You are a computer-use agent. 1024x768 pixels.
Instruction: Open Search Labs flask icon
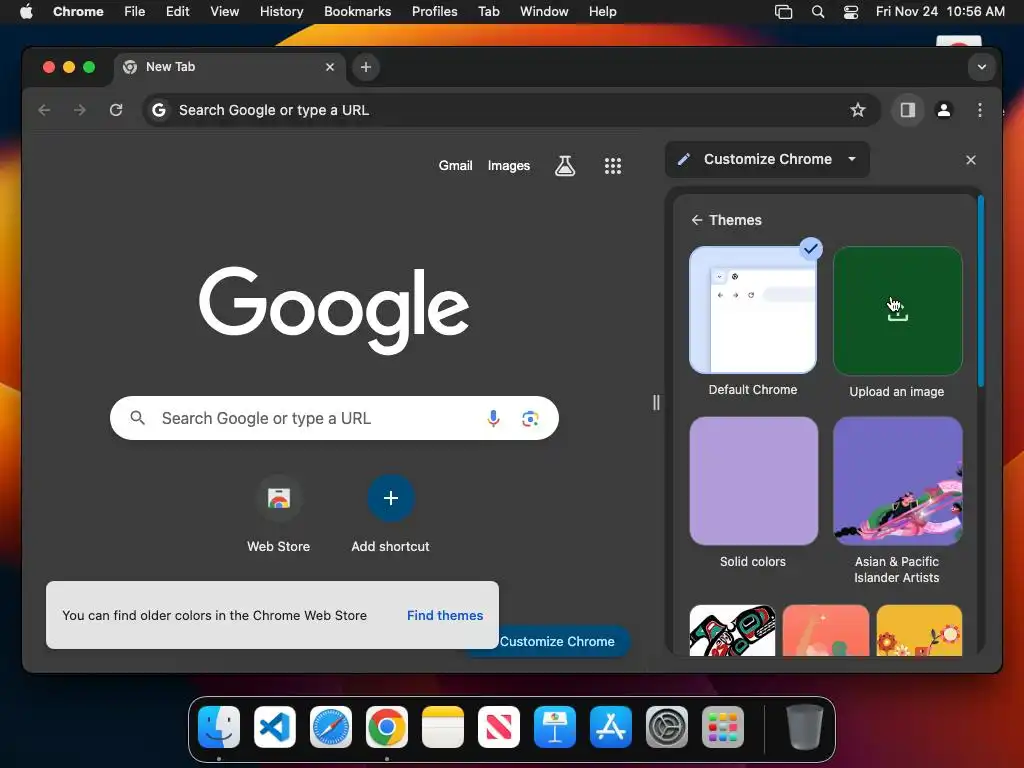coord(565,166)
